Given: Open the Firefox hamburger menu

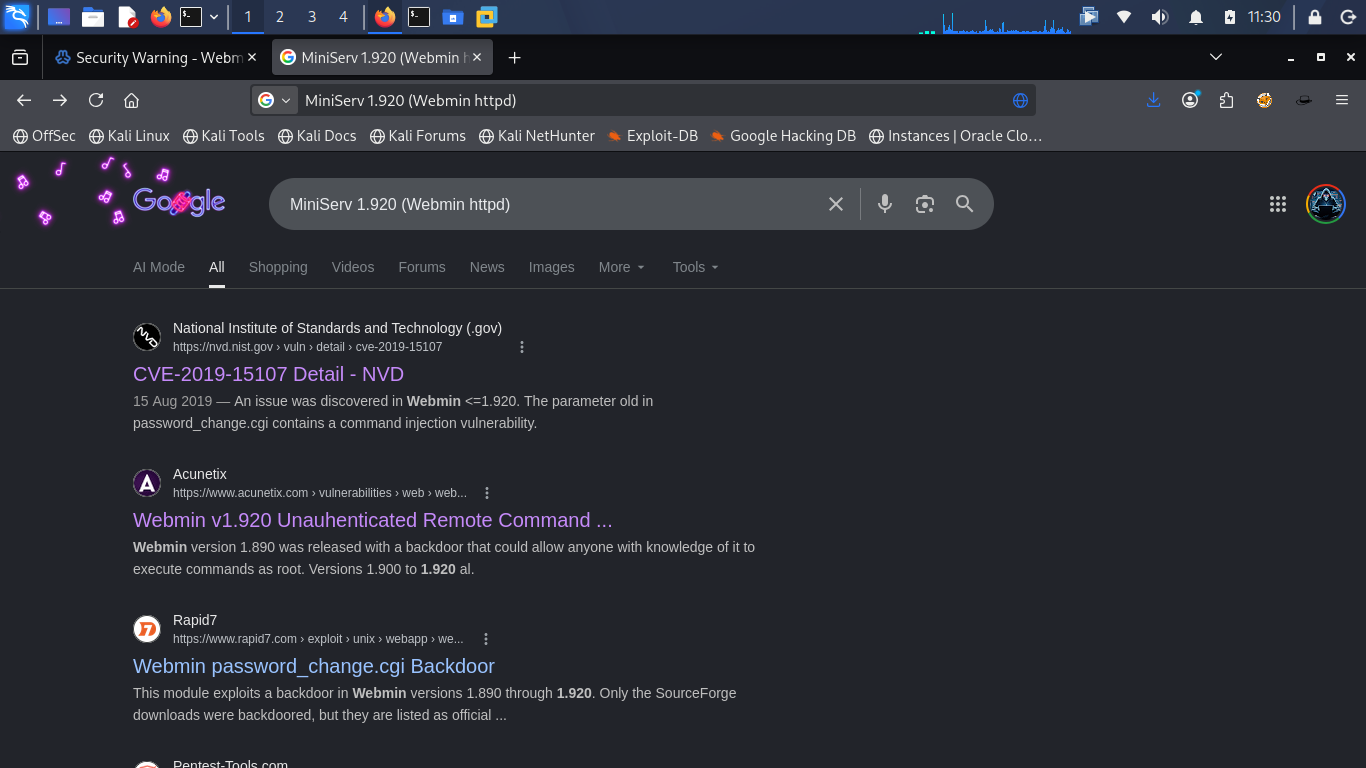Looking at the screenshot, I should pos(1342,100).
